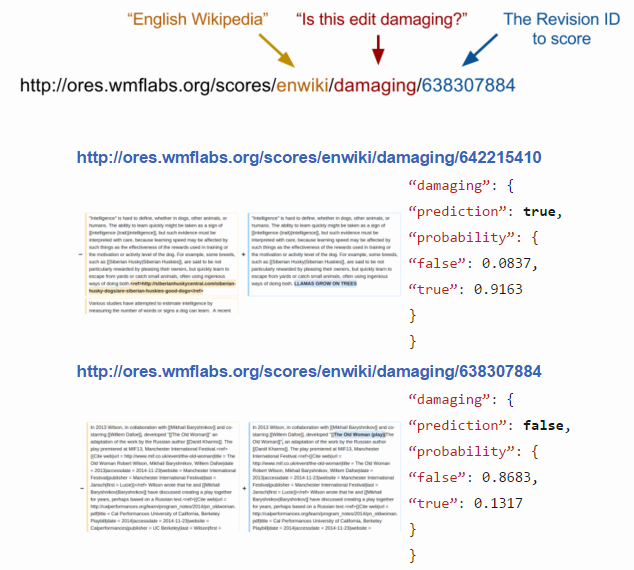Screen dimensions: 634x570
Task: Click the orange 'enwiki' URL segment
Action: [302, 85]
